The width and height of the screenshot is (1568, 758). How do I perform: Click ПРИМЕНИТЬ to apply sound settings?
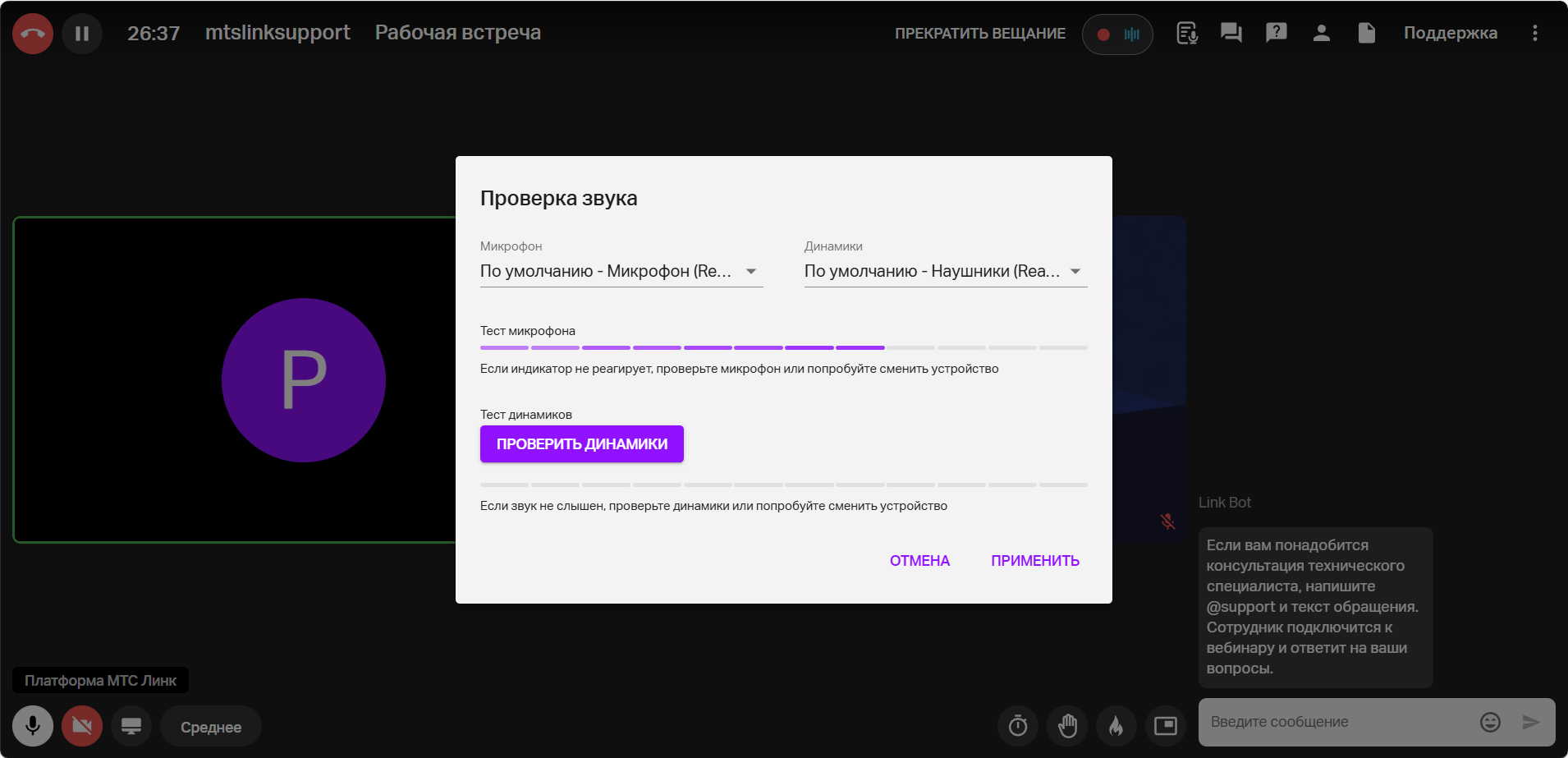tap(1034, 561)
